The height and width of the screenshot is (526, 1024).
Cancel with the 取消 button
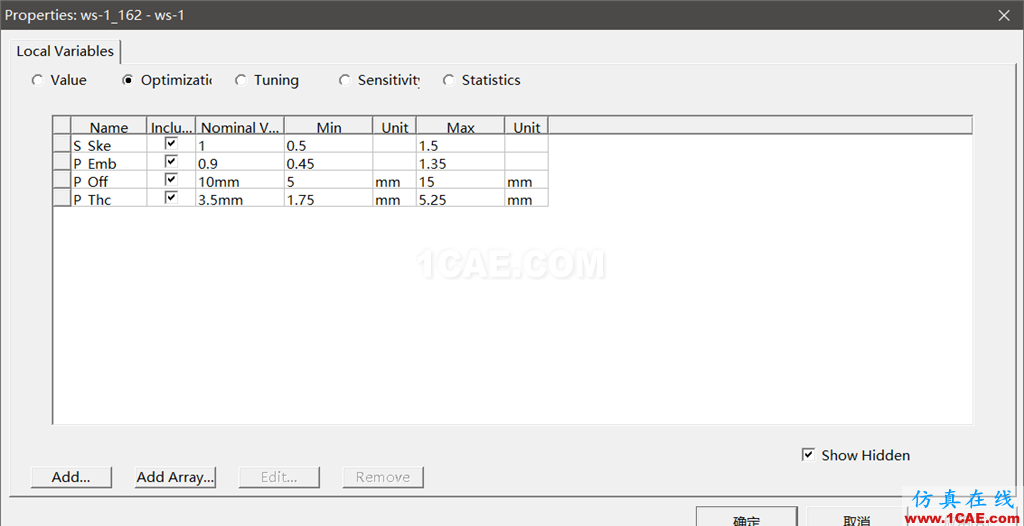856,517
